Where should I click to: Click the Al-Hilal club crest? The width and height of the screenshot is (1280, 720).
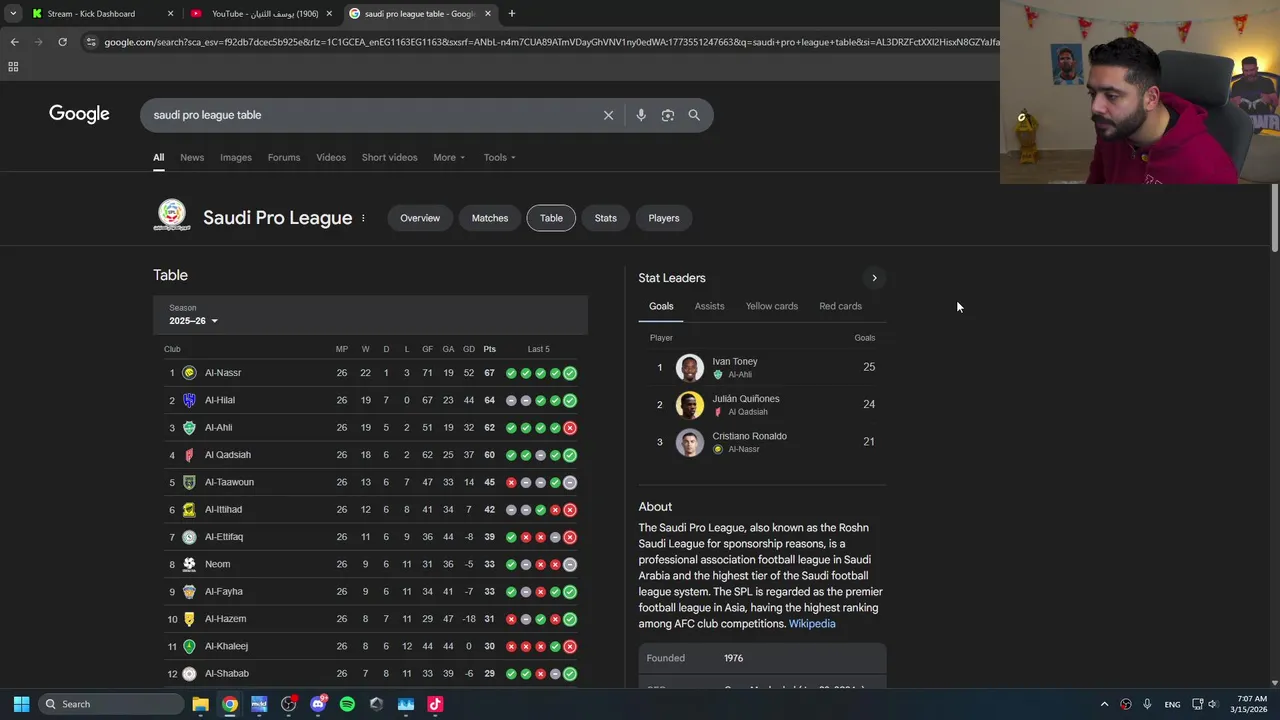[x=189, y=400]
